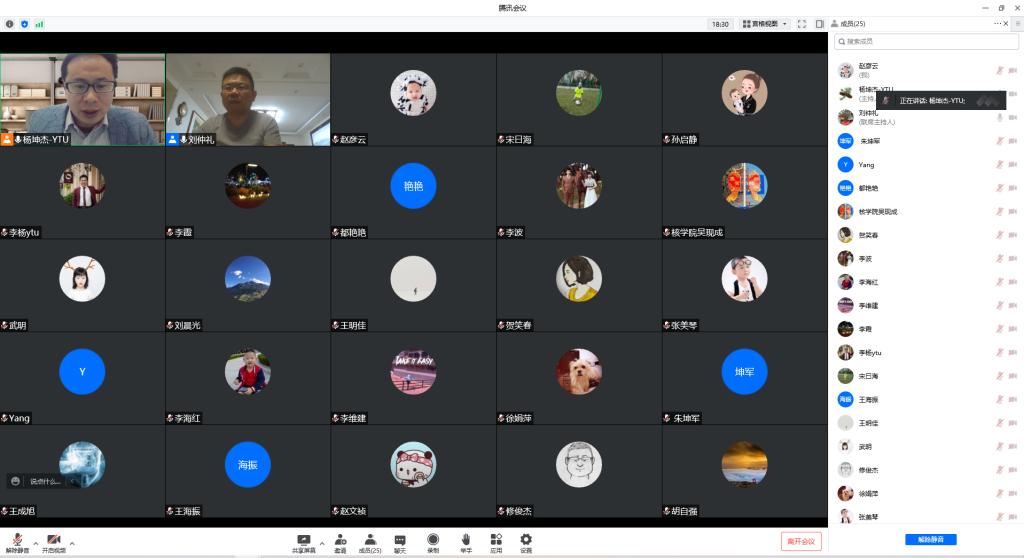Click the Record (录制) icon
The width and height of the screenshot is (1024, 558).
pos(432,540)
